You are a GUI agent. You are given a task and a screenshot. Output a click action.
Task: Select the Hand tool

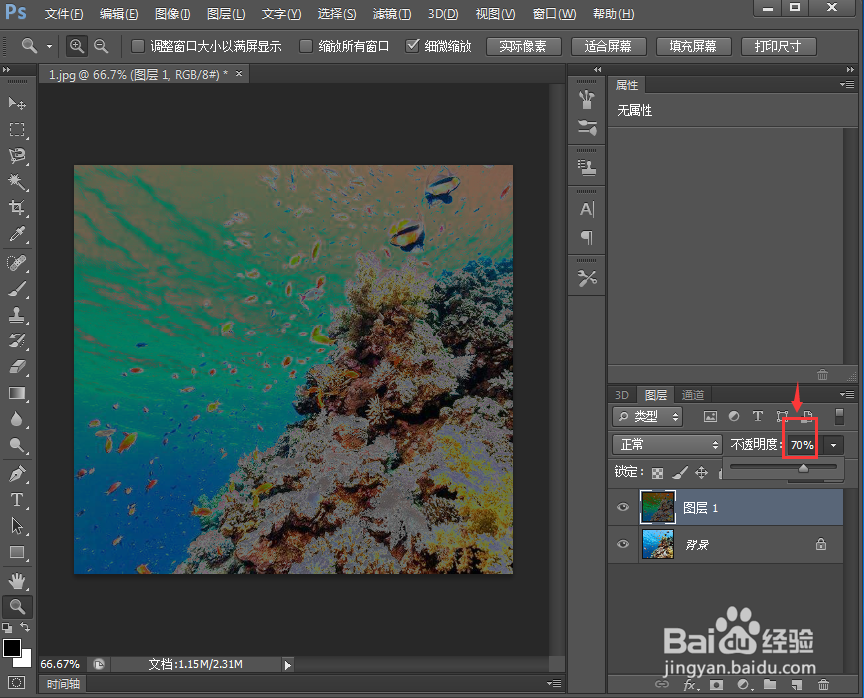(17, 581)
